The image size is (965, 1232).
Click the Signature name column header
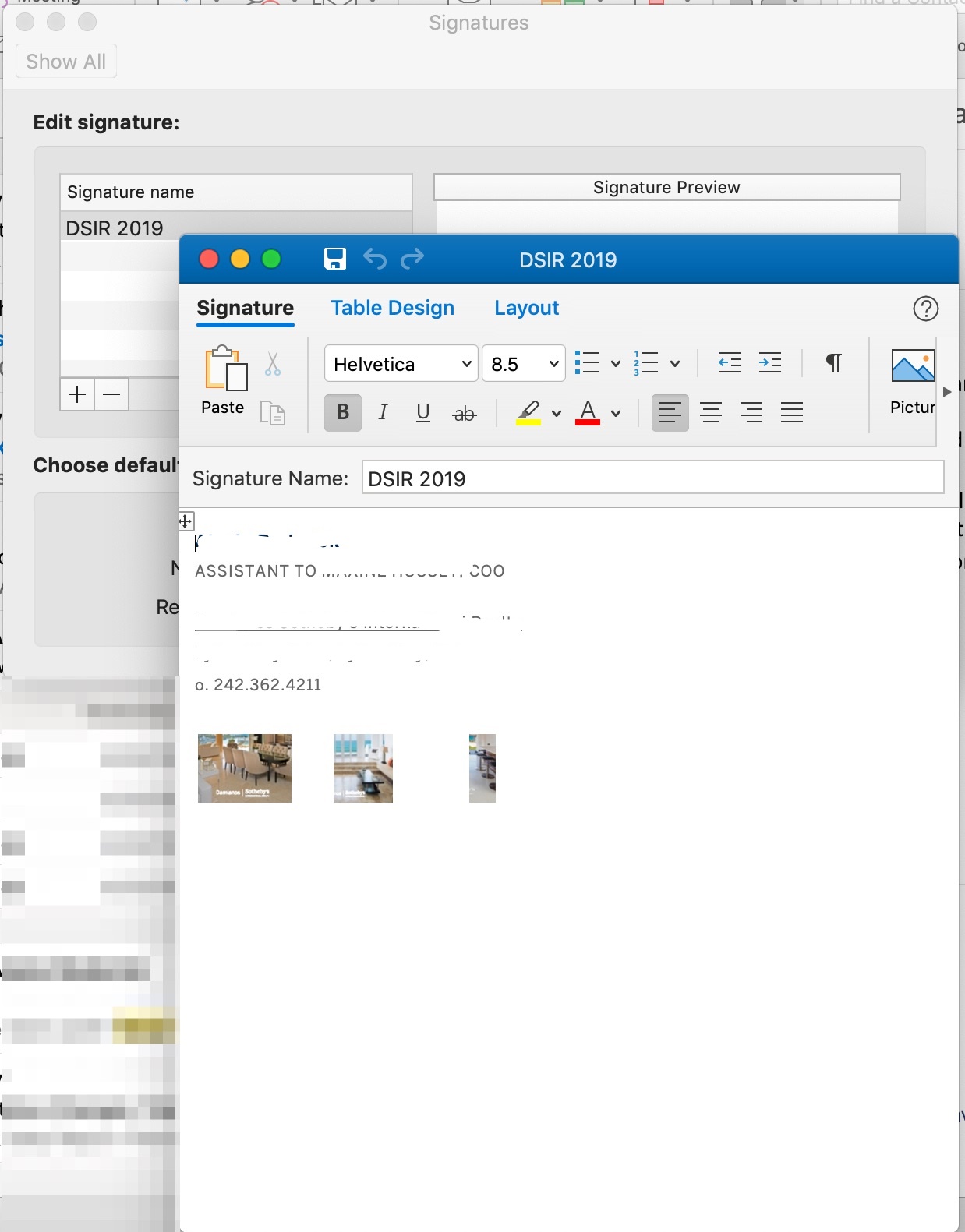(236, 192)
